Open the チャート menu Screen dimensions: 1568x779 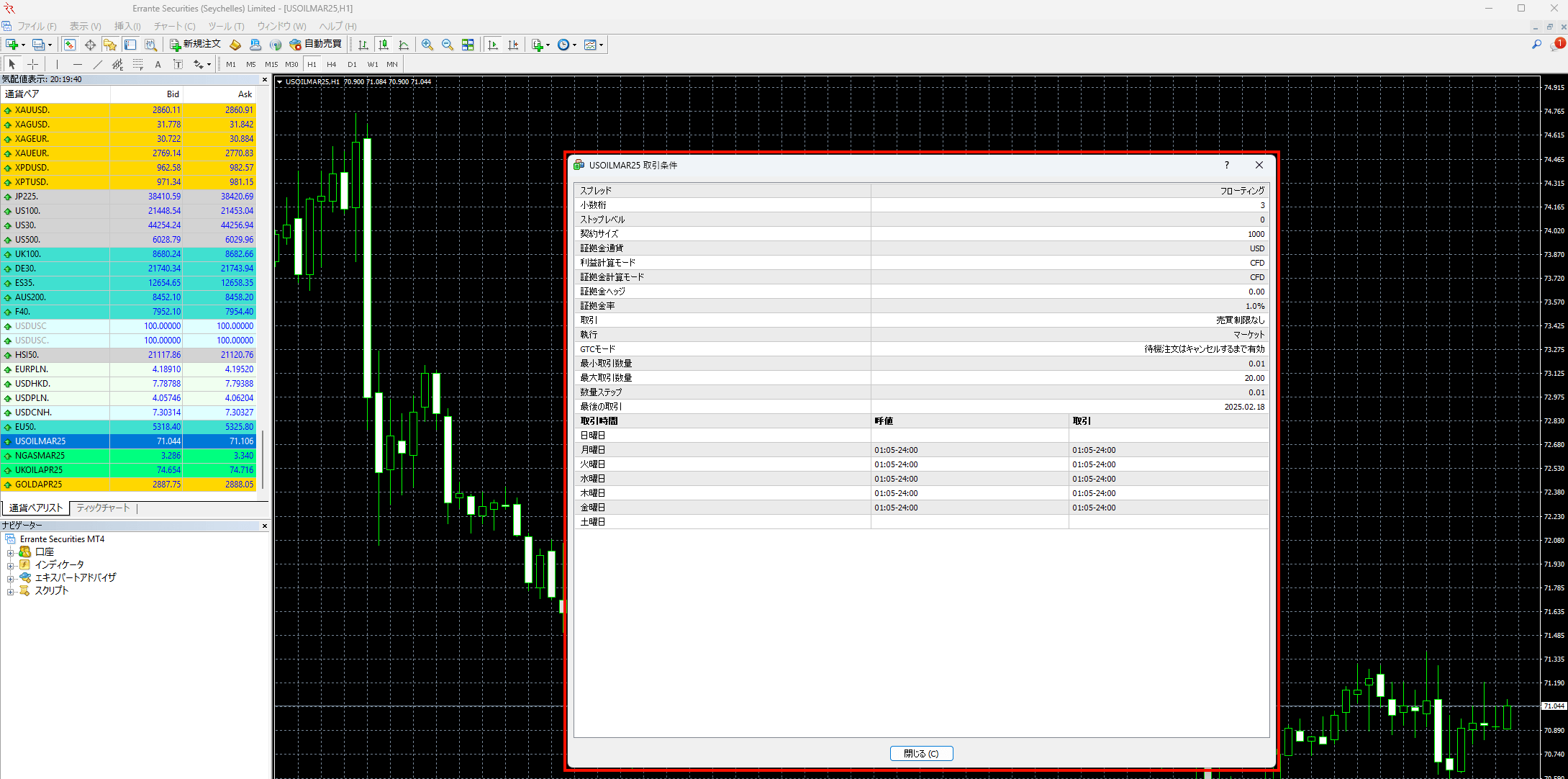point(174,26)
